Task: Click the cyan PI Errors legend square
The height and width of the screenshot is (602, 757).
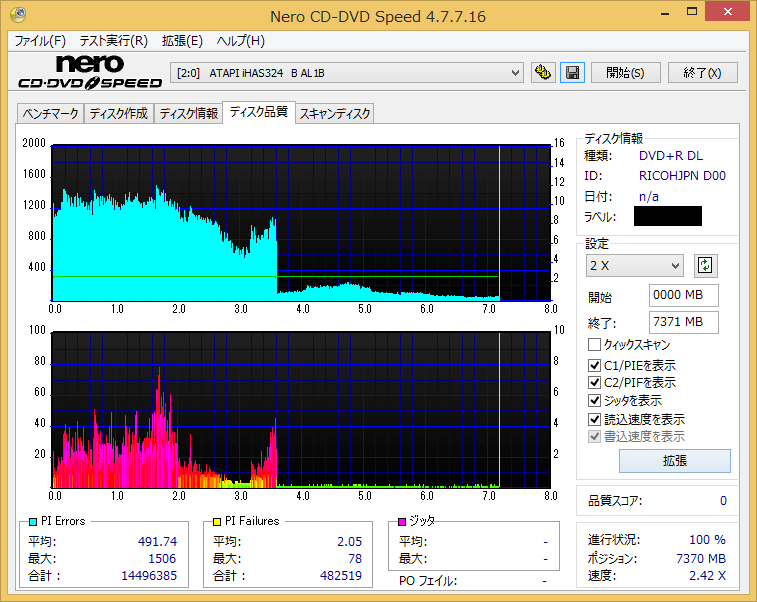Action: coord(33,521)
